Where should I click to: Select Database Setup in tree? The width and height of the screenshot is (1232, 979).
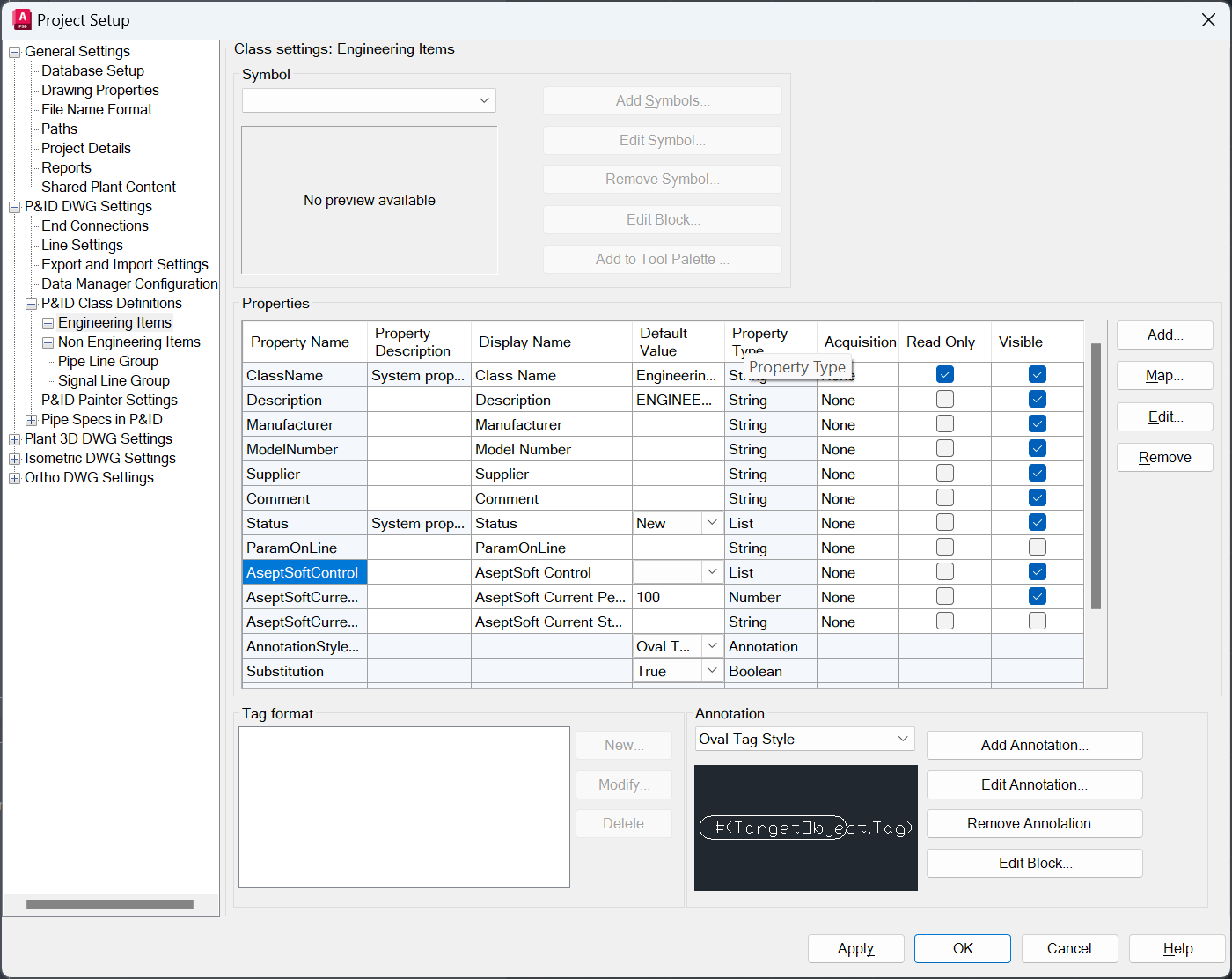(92, 70)
